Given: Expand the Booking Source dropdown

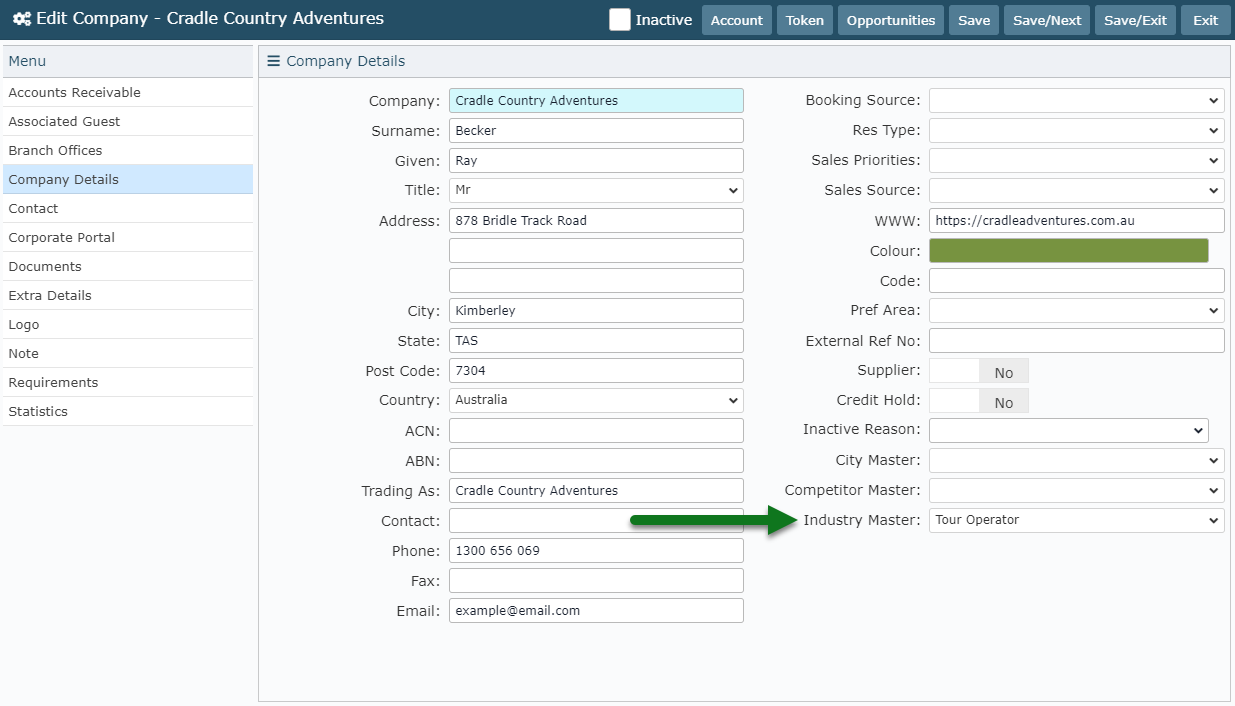Looking at the screenshot, I should tap(1077, 100).
